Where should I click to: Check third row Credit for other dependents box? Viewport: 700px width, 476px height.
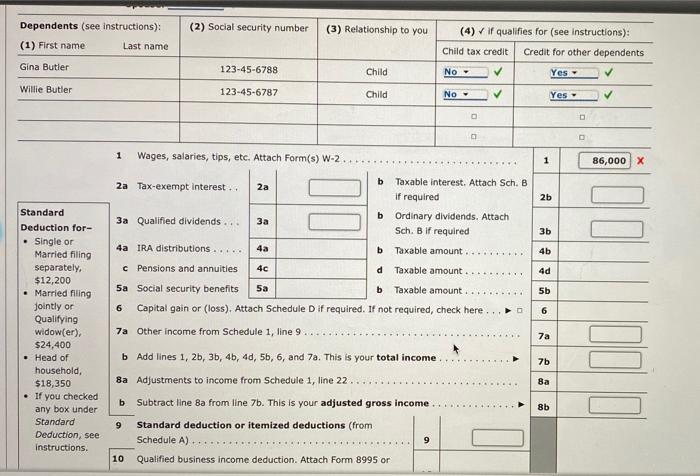click(x=582, y=117)
